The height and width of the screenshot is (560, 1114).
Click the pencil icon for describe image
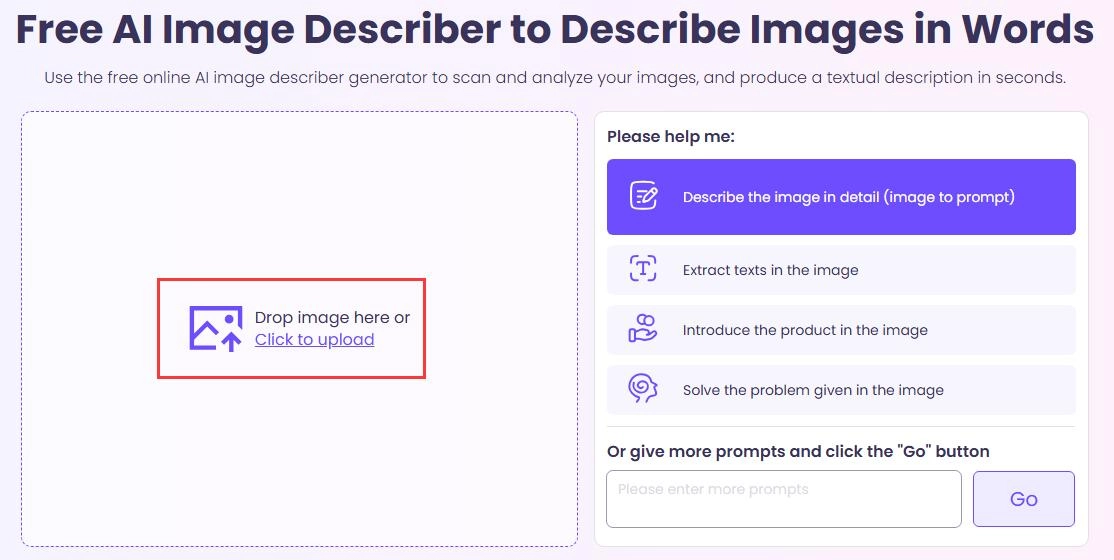coord(643,196)
